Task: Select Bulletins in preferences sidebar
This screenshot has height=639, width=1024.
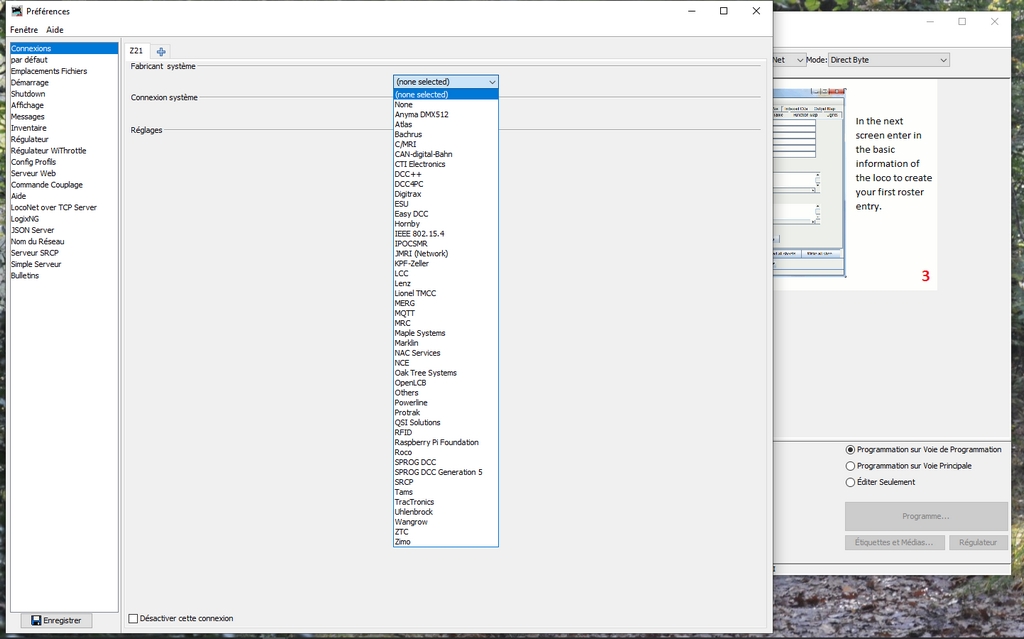Action: (64, 276)
